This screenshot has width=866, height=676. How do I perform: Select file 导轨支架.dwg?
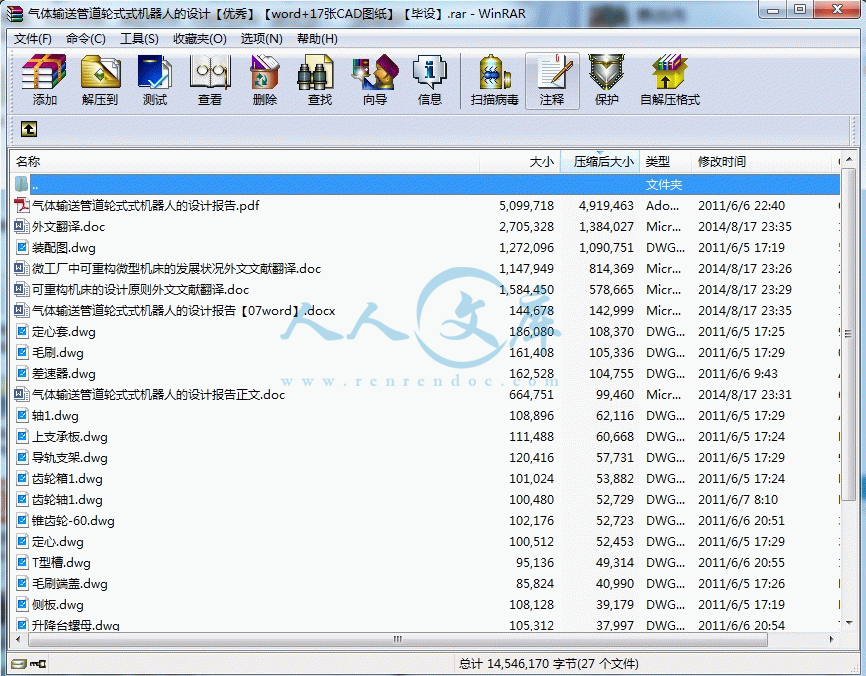(x=70, y=457)
